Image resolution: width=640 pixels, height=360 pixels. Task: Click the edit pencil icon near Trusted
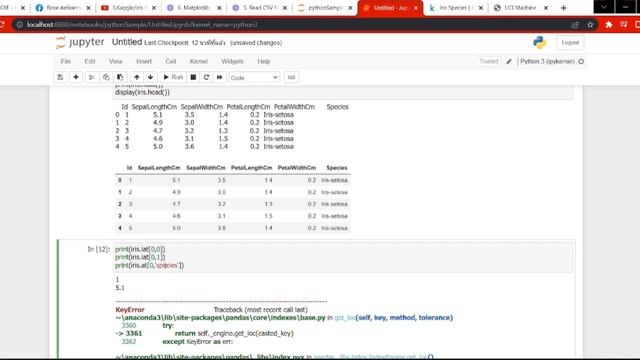click(x=509, y=61)
